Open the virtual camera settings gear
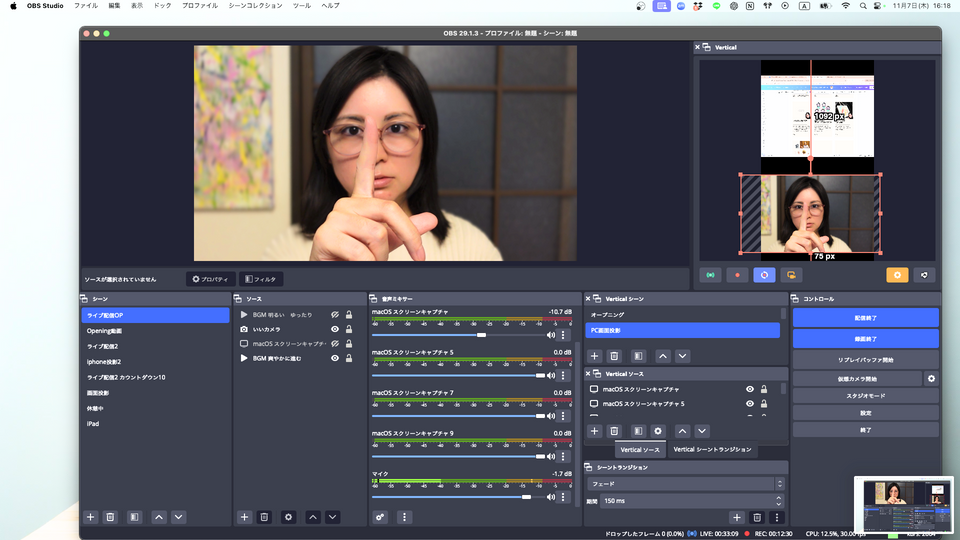 (931, 379)
